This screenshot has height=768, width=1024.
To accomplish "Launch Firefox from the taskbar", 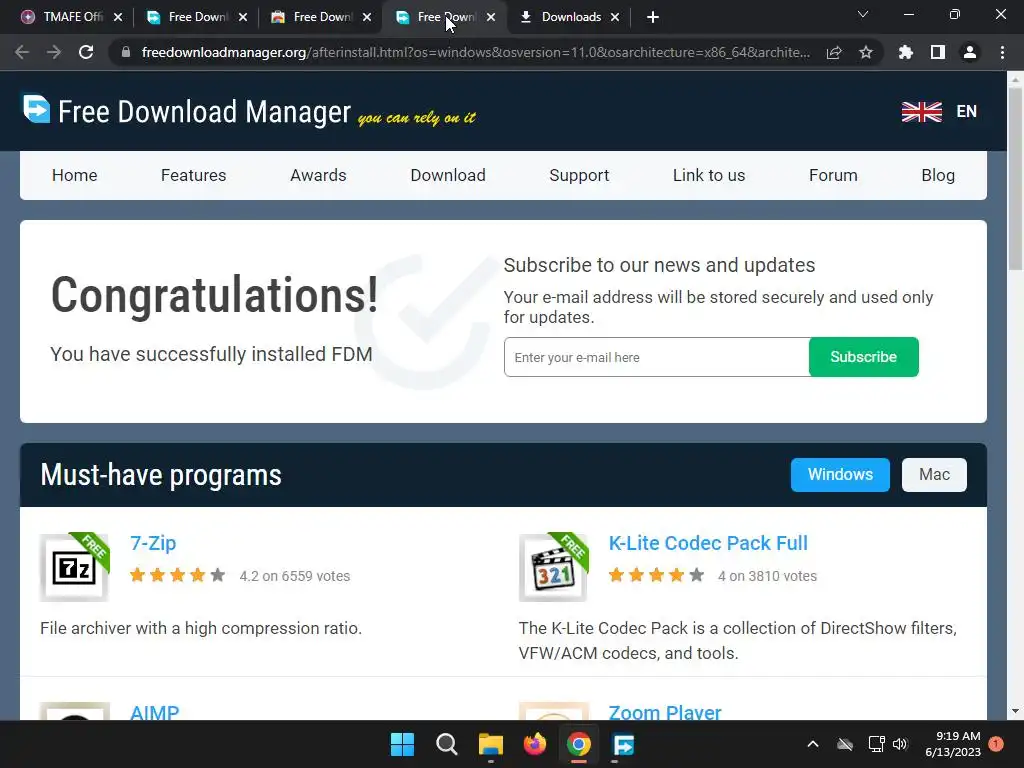I will (535, 744).
